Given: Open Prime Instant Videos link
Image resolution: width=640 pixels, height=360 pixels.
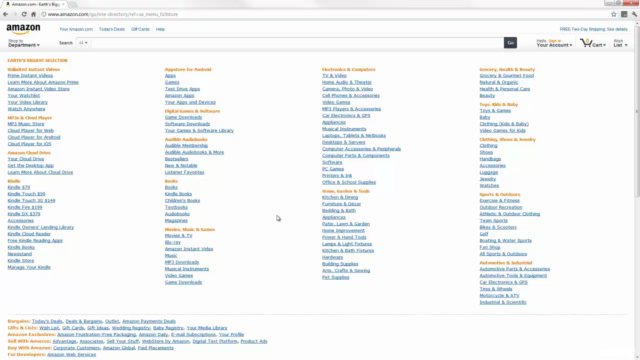Looking at the screenshot, I should [30, 76].
